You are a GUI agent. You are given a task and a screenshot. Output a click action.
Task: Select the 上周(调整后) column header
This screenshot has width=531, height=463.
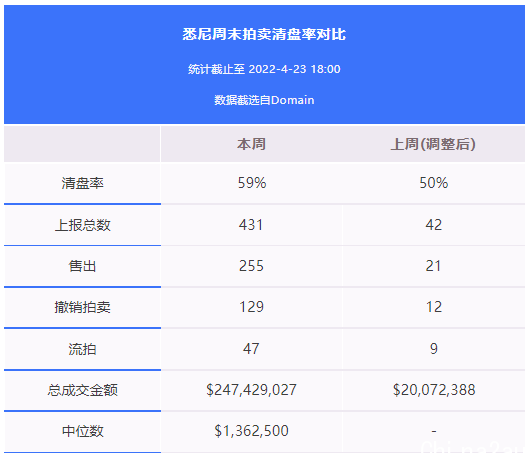(x=433, y=144)
